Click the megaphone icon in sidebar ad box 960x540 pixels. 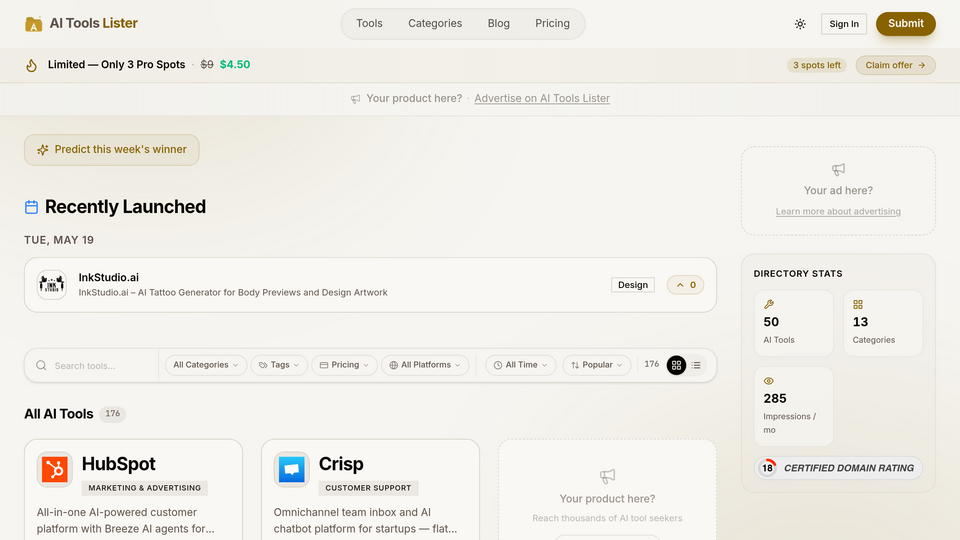pos(838,169)
